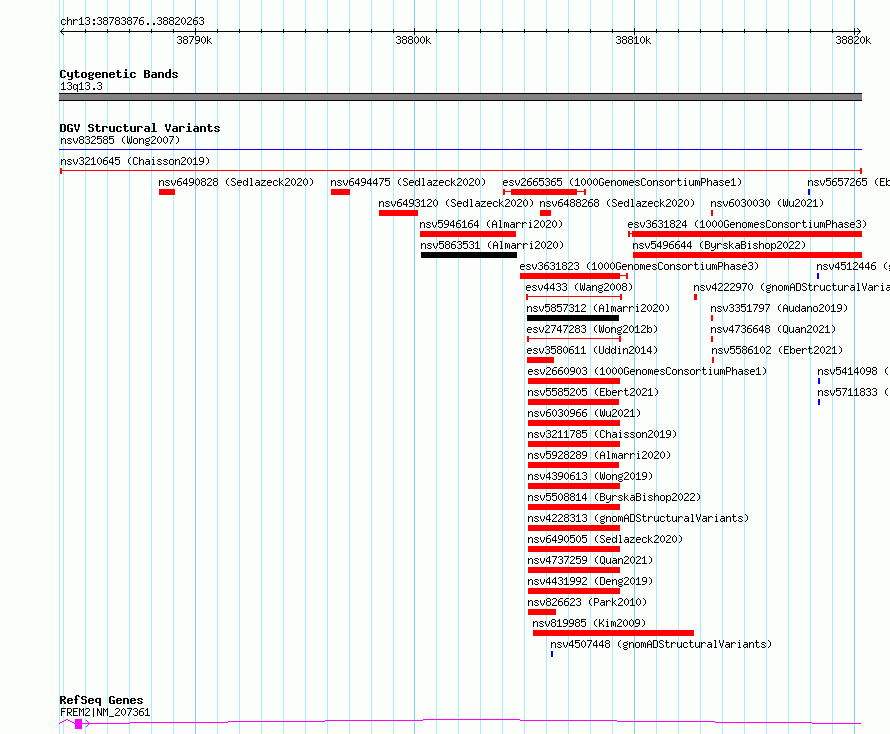Click the RefSeq Genes track title
This screenshot has width=890, height=734.
[102, 700]
